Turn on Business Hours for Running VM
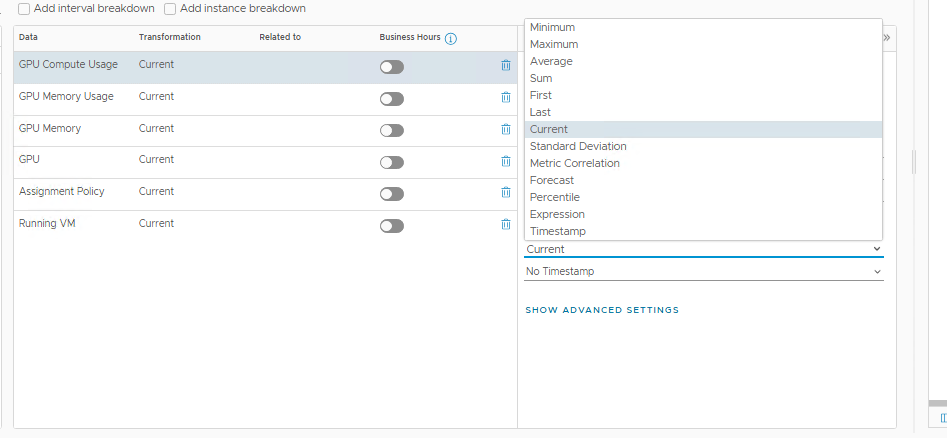Image resolution: width=947 pixels, height=438 pixels. (392, 226)
